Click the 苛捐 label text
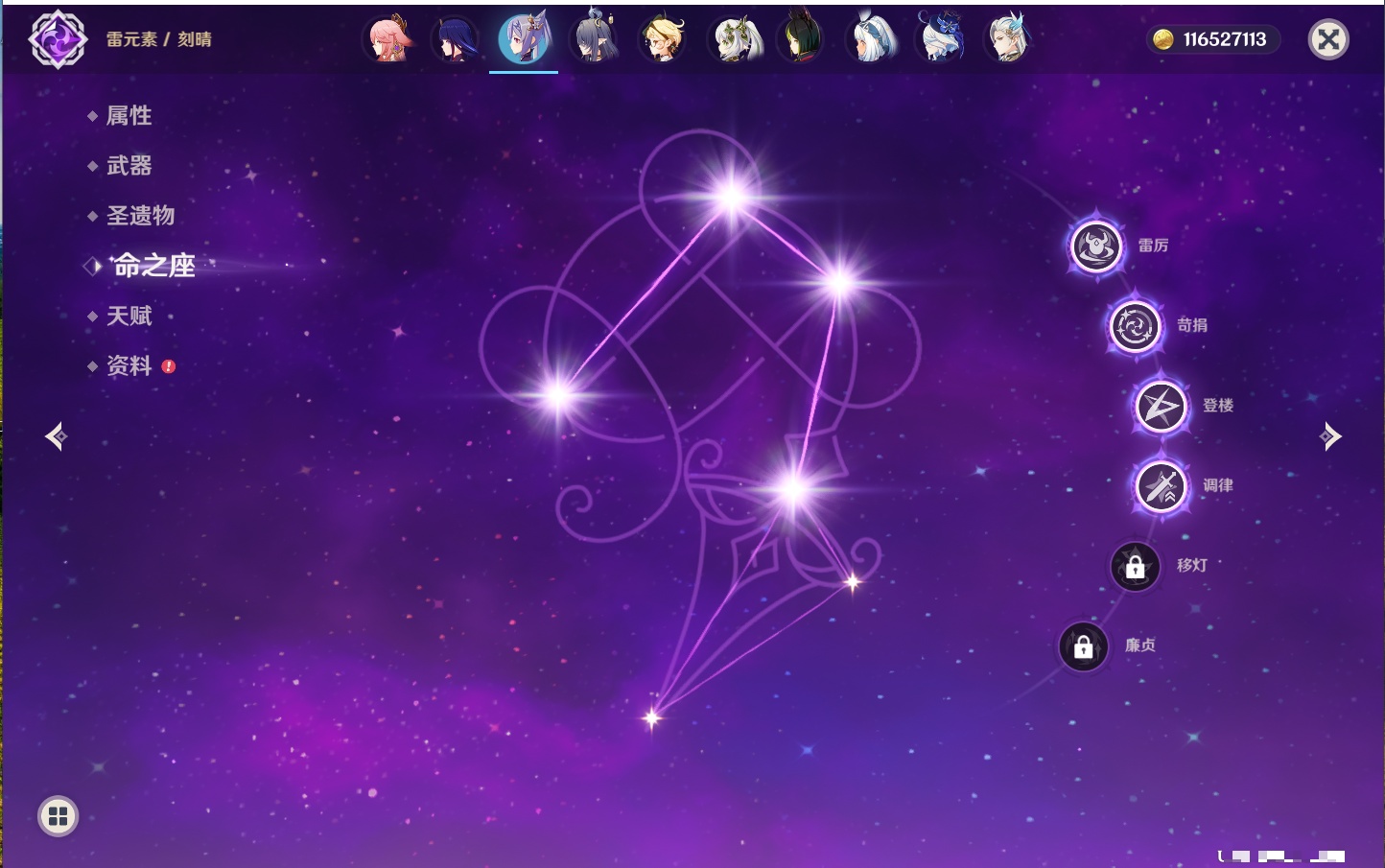This screenshot has height=868, width=1385. tap(1192, 325)
